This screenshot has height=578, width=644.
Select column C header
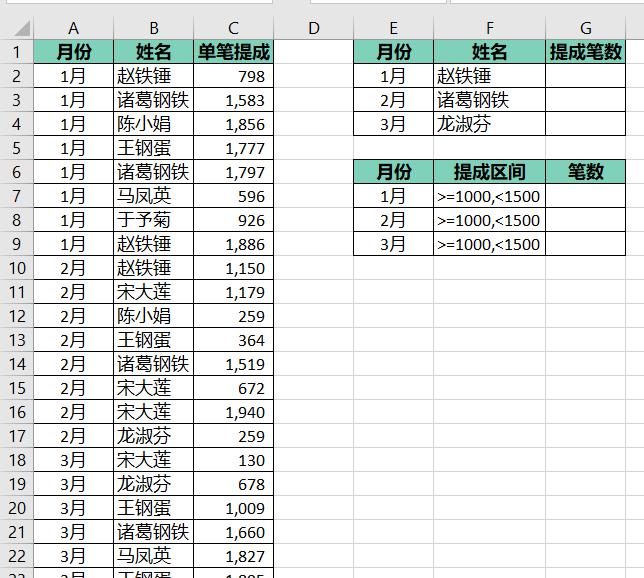tap(233, 28)
